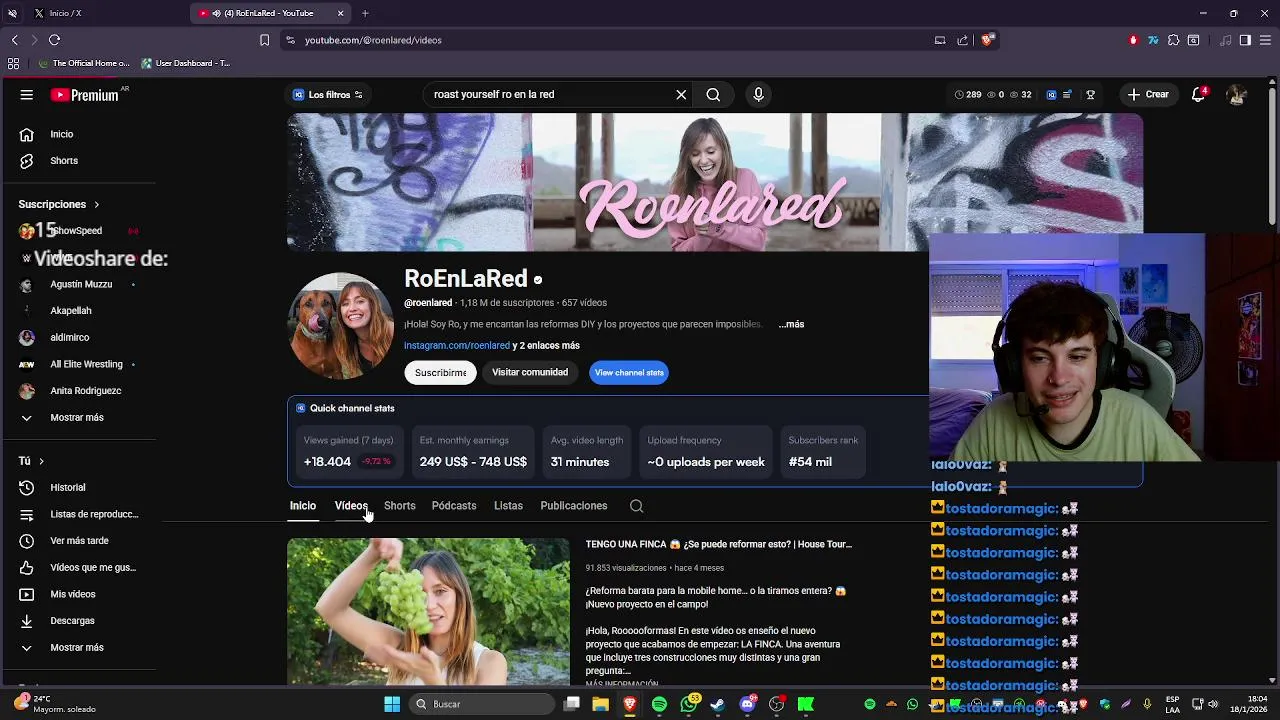Select the Publicaciones channel tab

coord(574,506)
